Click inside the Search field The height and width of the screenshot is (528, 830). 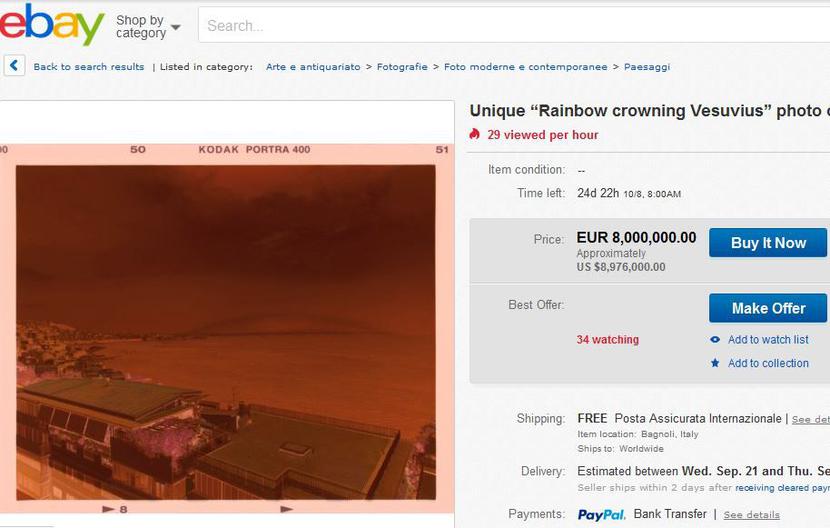513,25
